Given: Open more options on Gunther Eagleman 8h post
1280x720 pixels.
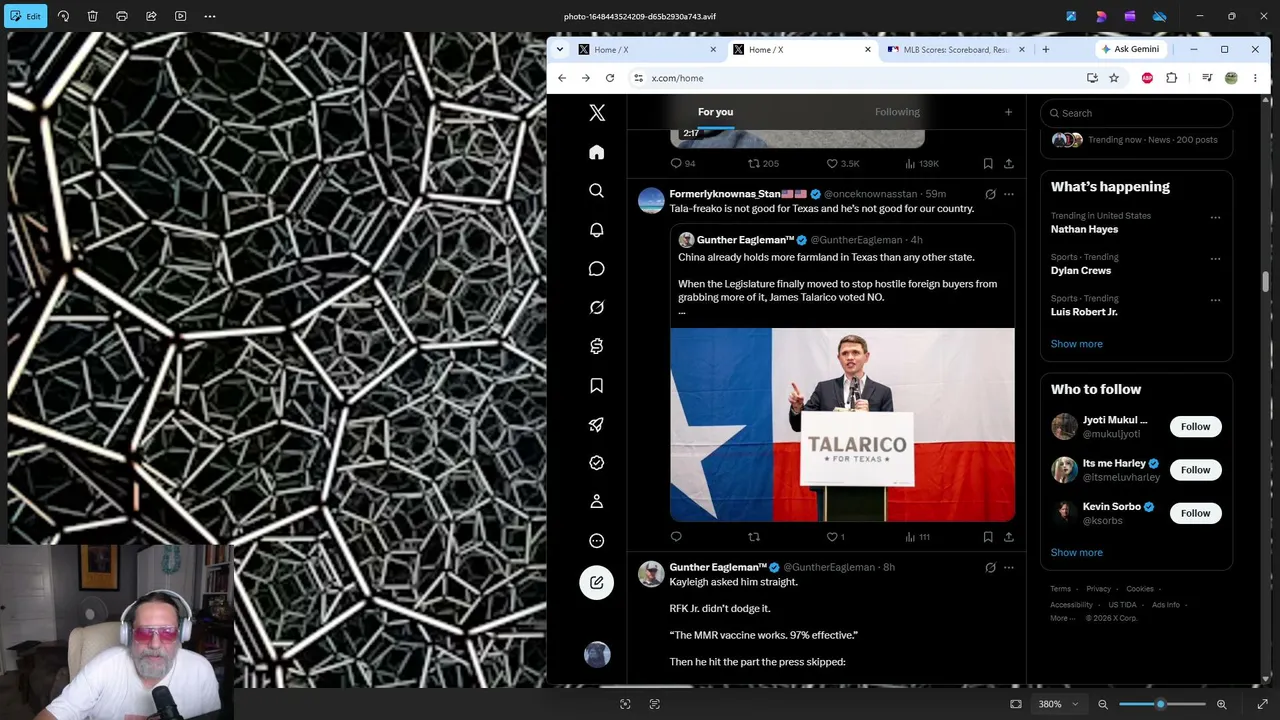Looking at the screenshot, I should click(x=1008, y=567).
